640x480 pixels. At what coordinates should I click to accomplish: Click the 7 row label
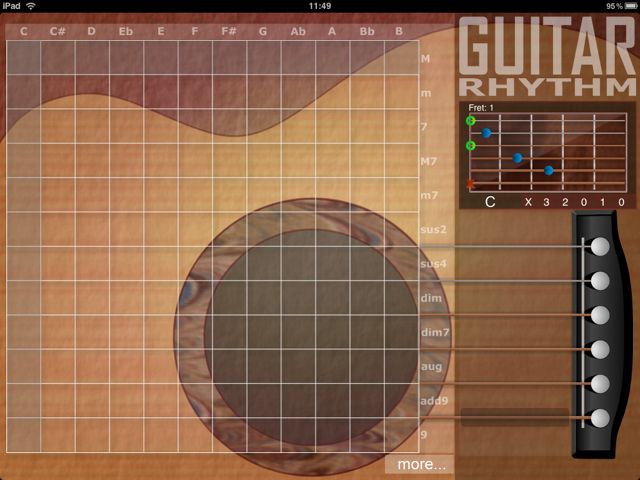point(424,127)
